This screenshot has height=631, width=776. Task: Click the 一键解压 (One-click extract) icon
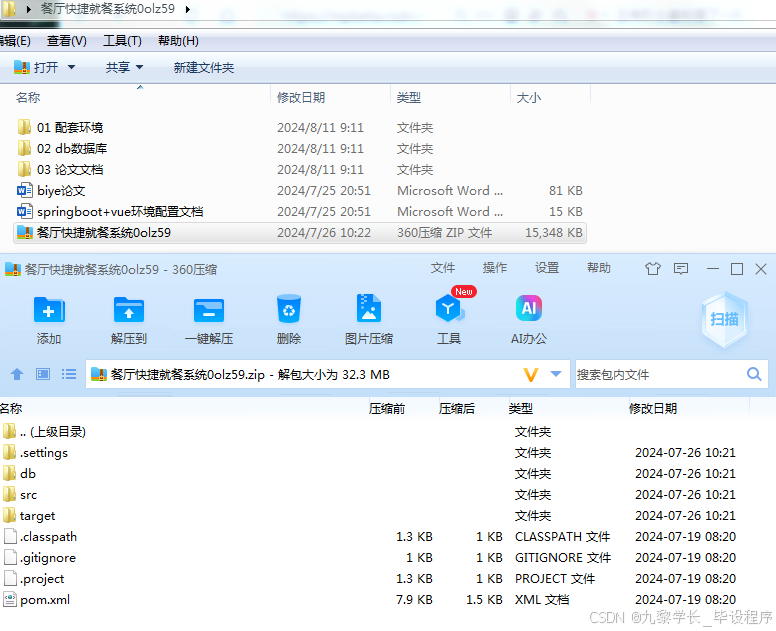pyautogui.click(x=208, y=311)
